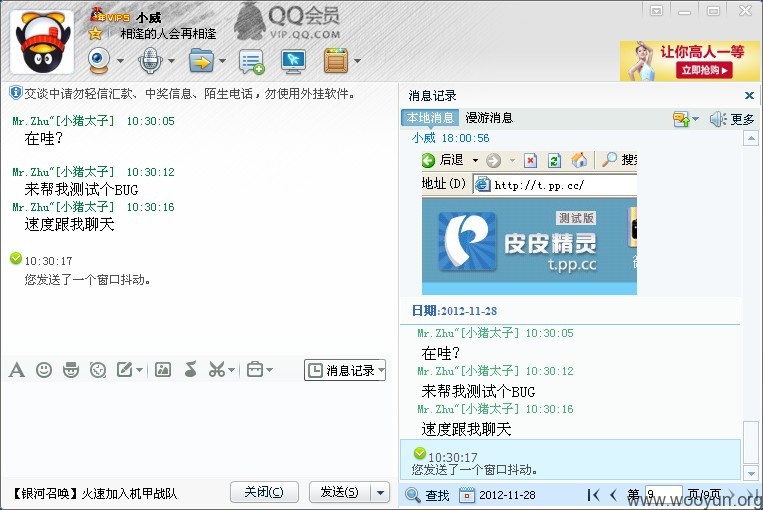Jump to the first page of records

[x=593, y=495]
